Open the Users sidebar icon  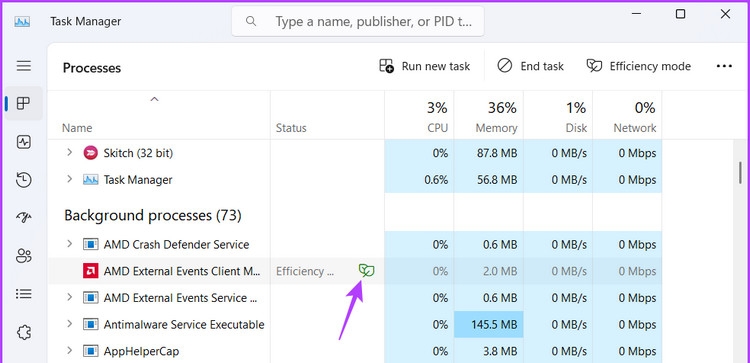click(x=23, y=255)
